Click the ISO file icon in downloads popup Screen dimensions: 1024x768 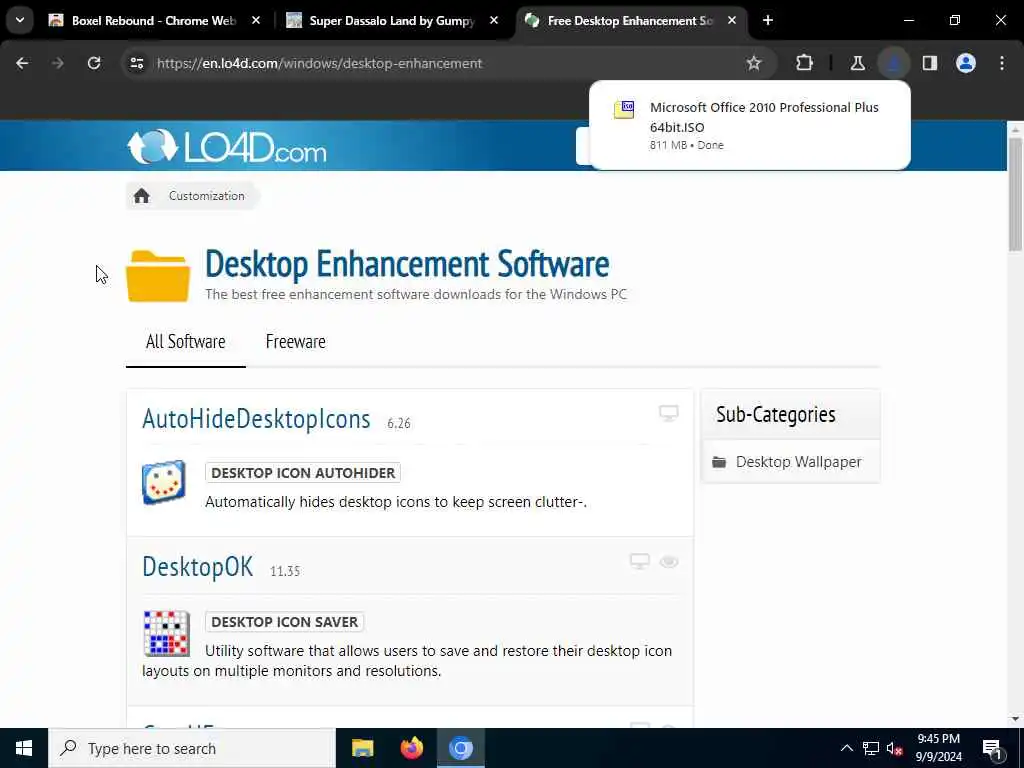click(624, 110)
